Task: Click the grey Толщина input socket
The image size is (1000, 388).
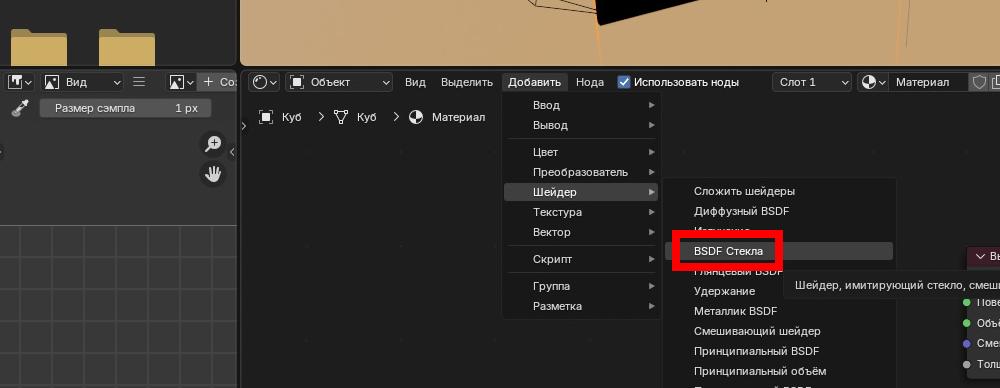Action: 967,364
